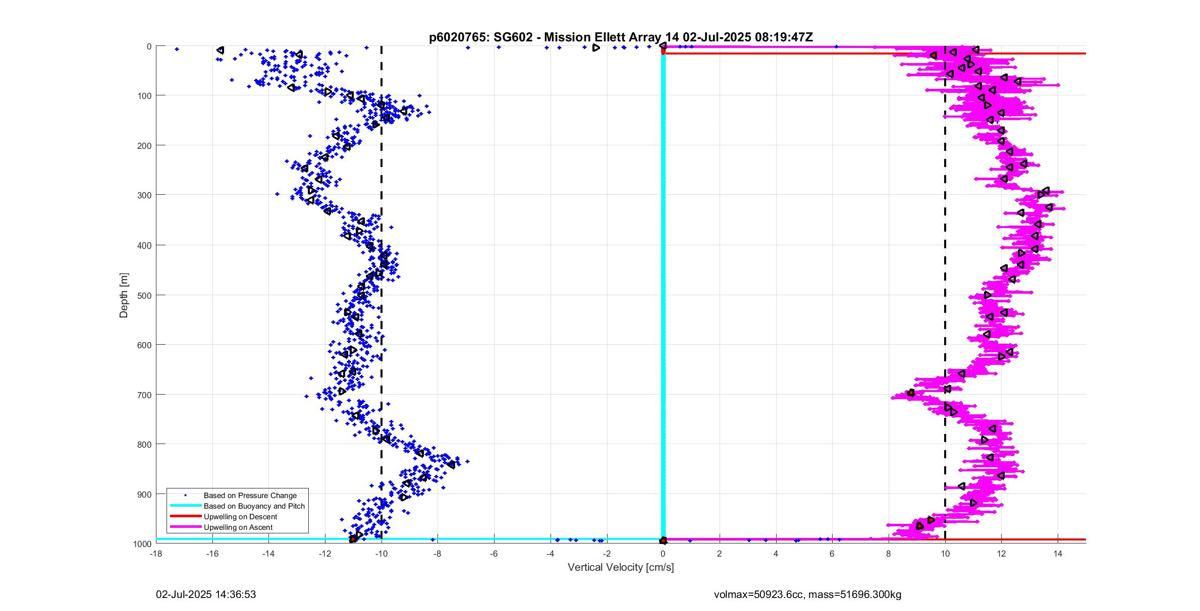This screenshot has height=611, width=1200.
Task: Click the x-axis tick label -10
Action: 381,552
